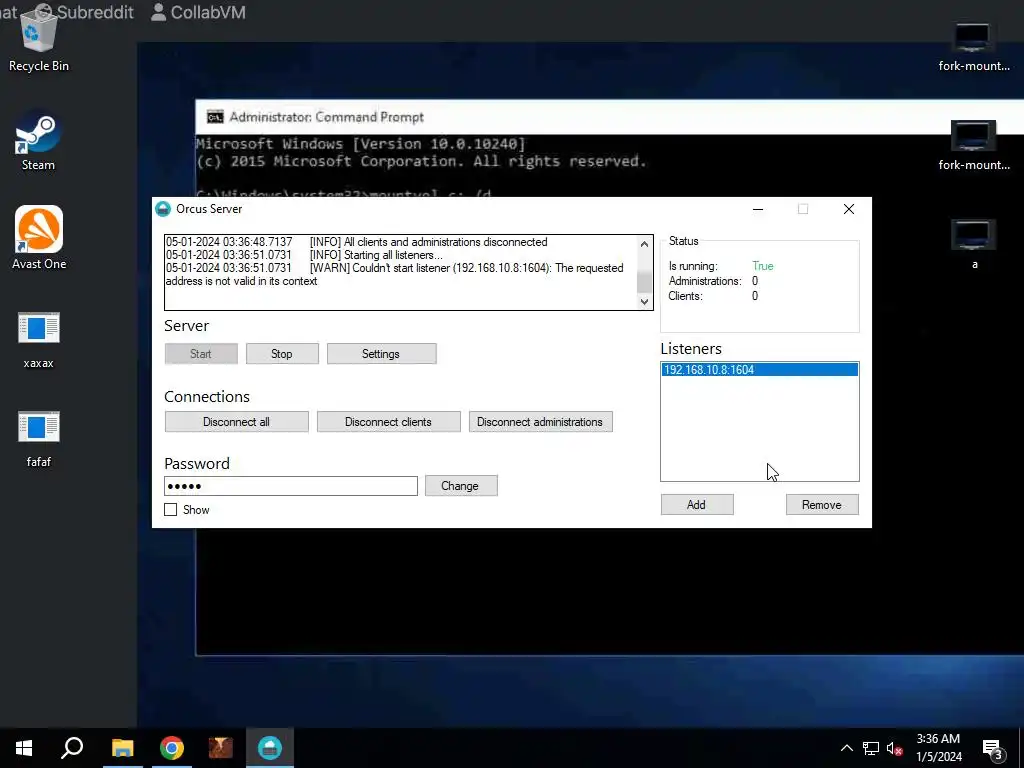Focus the Password input field
The image size is (1024, 768).
291,486
